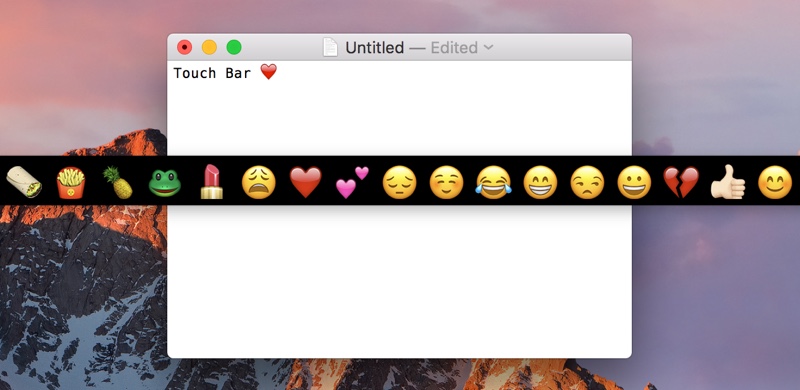The image size is (800, 390).
Task: Insert the red heart emoji from the Touch Bar
Action: [306, 182]
